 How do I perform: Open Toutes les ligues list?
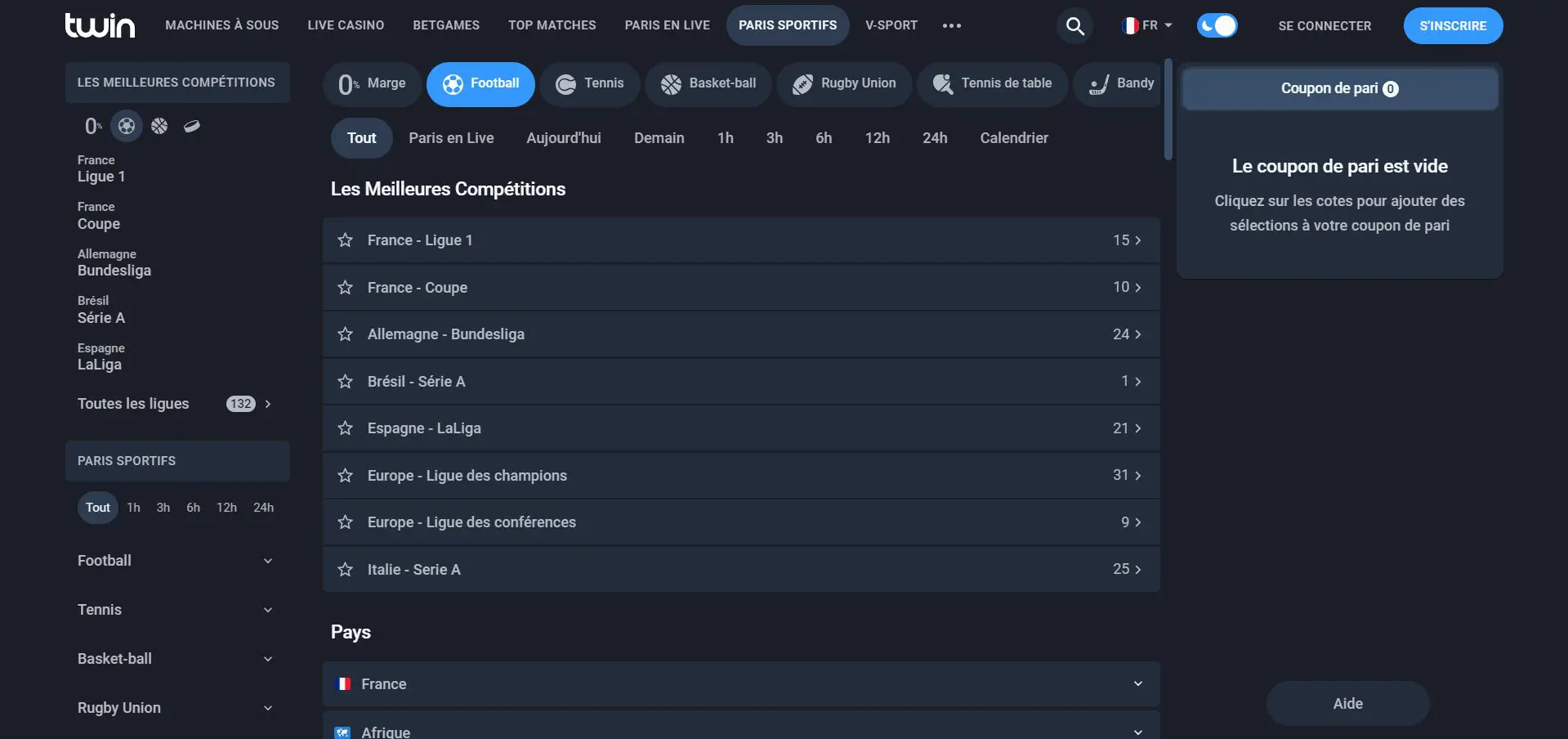(175, 404)
